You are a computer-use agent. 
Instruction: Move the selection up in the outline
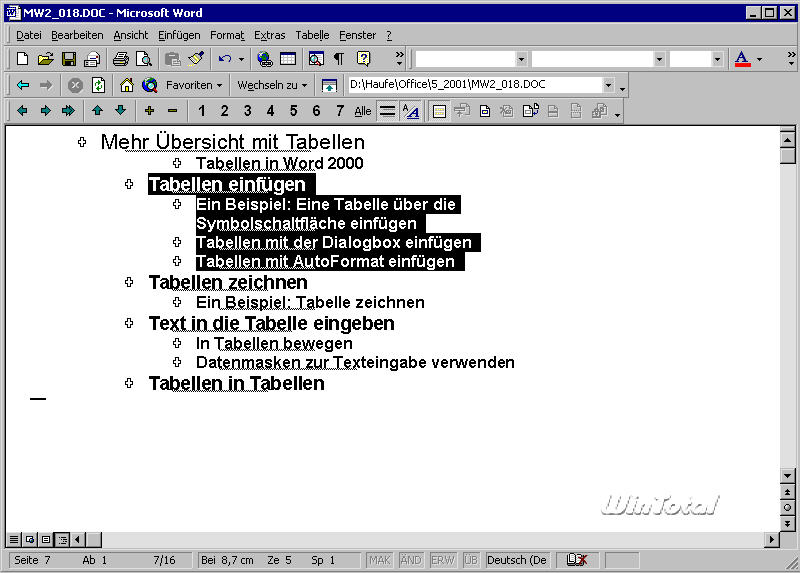(97, 111)
